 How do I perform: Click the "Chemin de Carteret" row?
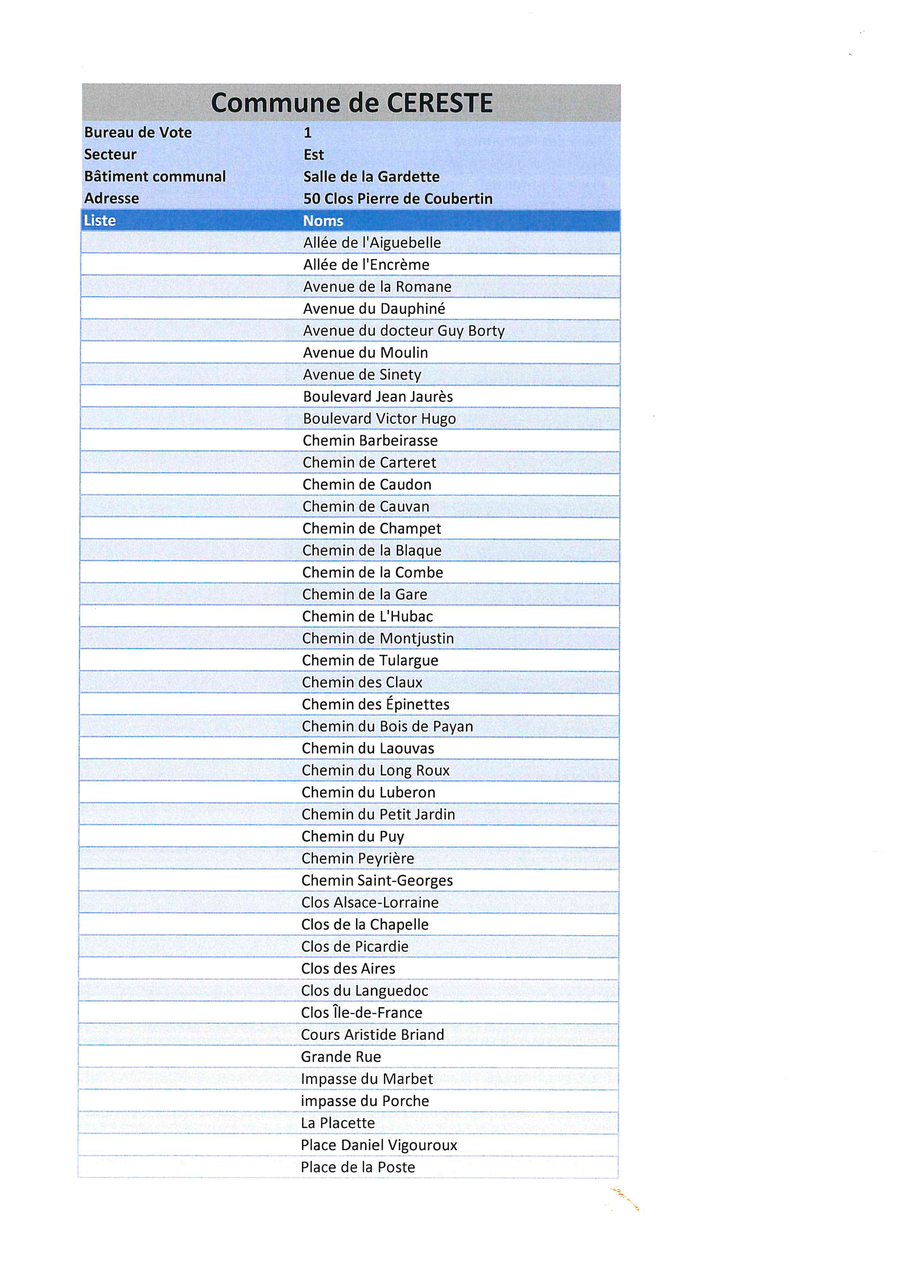369,463
